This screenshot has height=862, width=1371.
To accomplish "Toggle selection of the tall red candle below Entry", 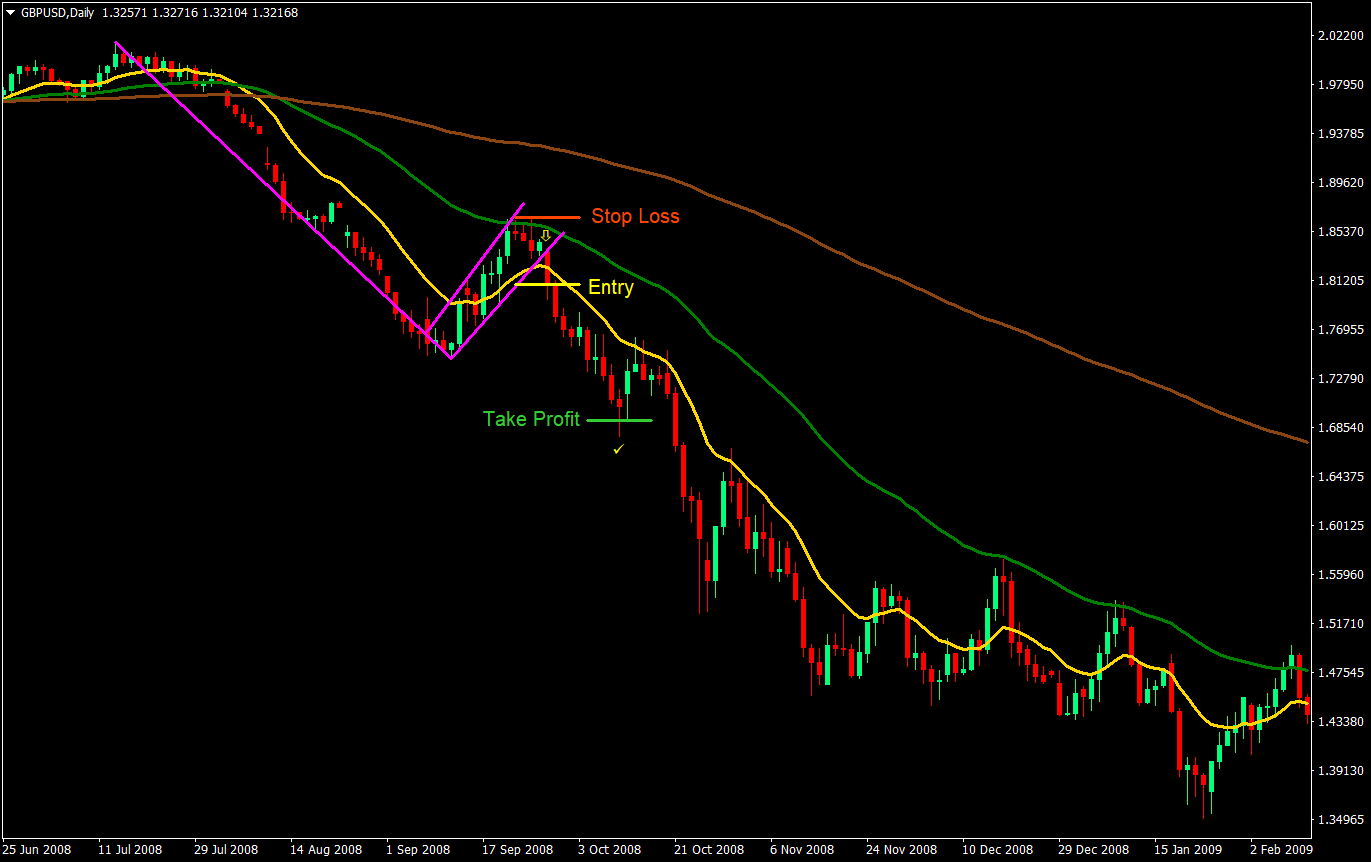I will click(x=557, y=305).
